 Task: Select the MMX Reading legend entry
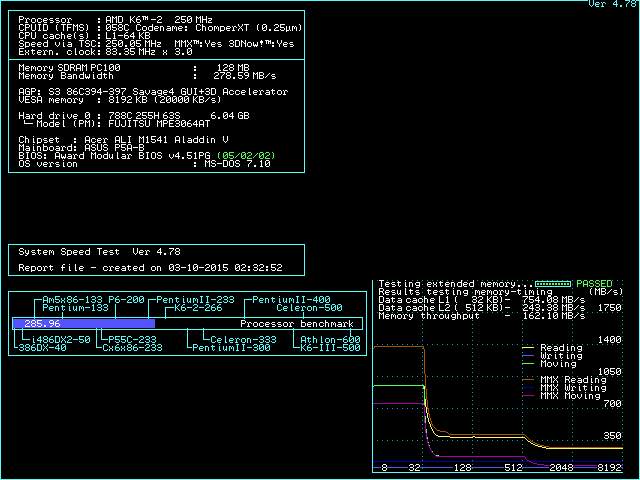(x=572, y=379)
